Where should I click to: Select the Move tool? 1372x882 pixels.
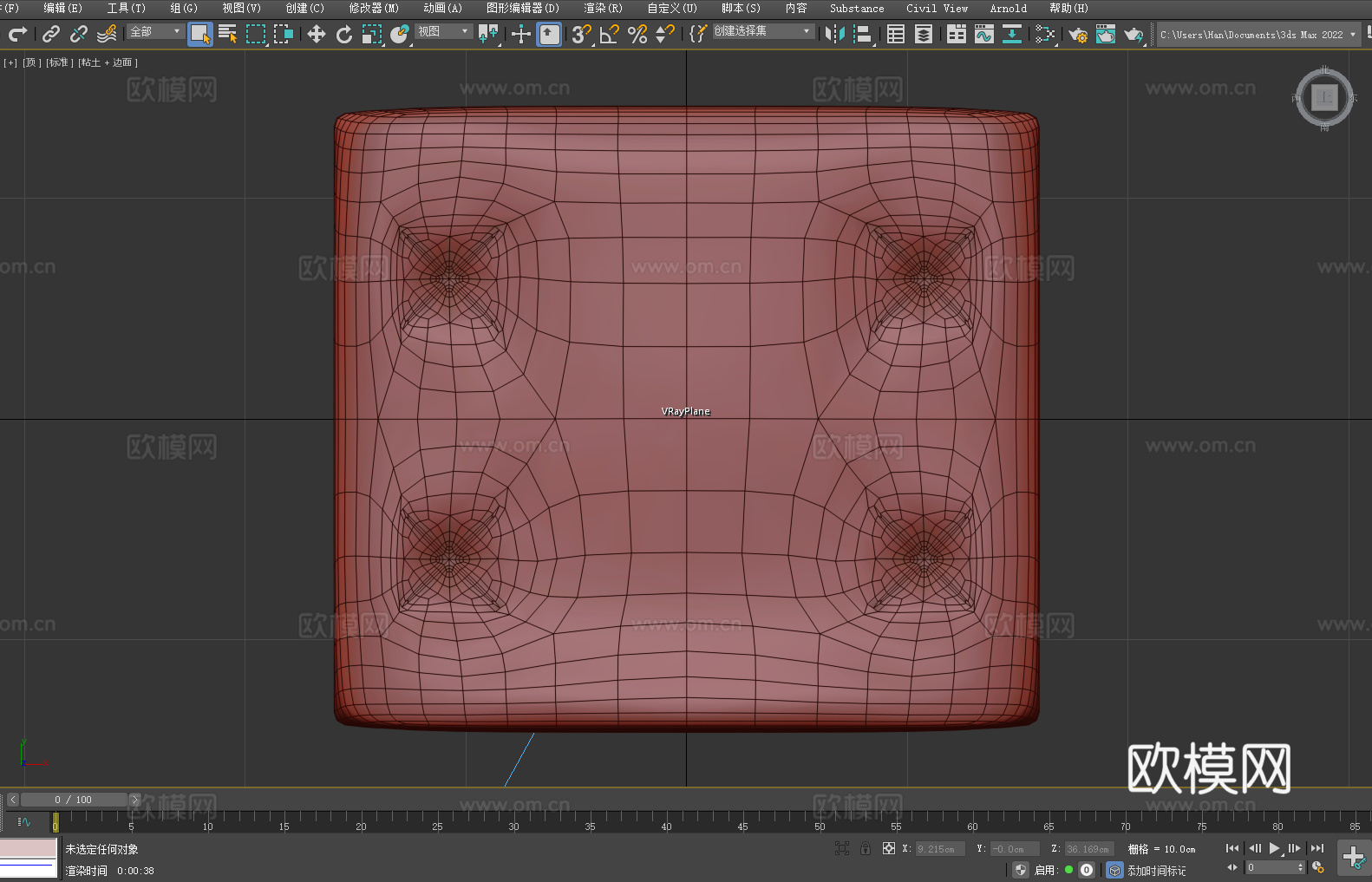point(317,34)
